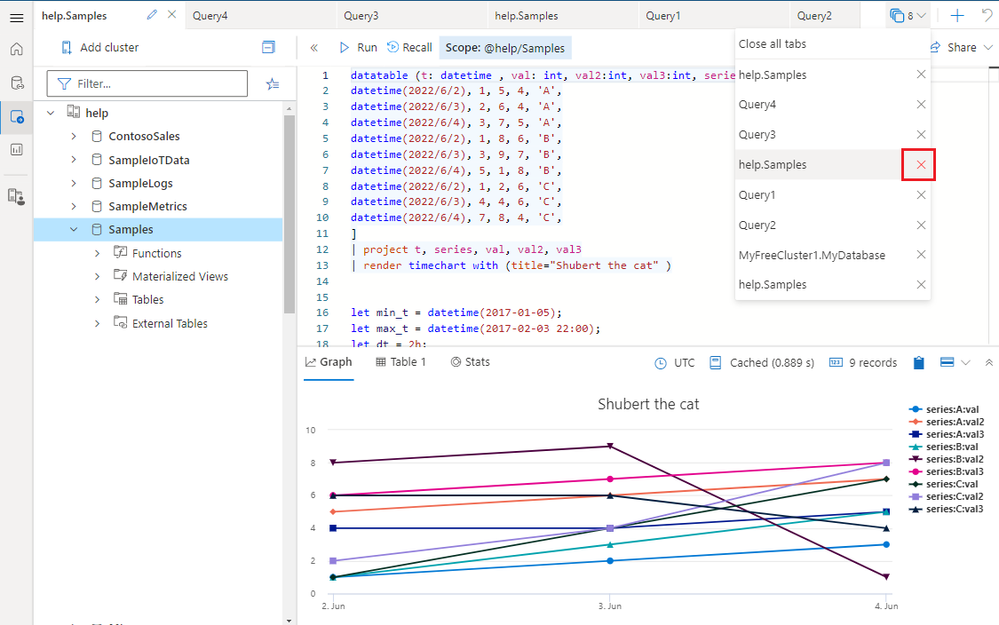This screenshot has height=625, width=999.
Task: Open the hamburger navigation menu
Action: 17,18
